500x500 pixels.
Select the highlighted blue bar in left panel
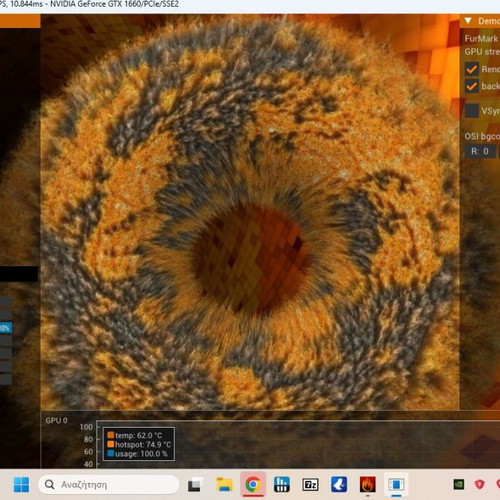click(x=6, y=328)
